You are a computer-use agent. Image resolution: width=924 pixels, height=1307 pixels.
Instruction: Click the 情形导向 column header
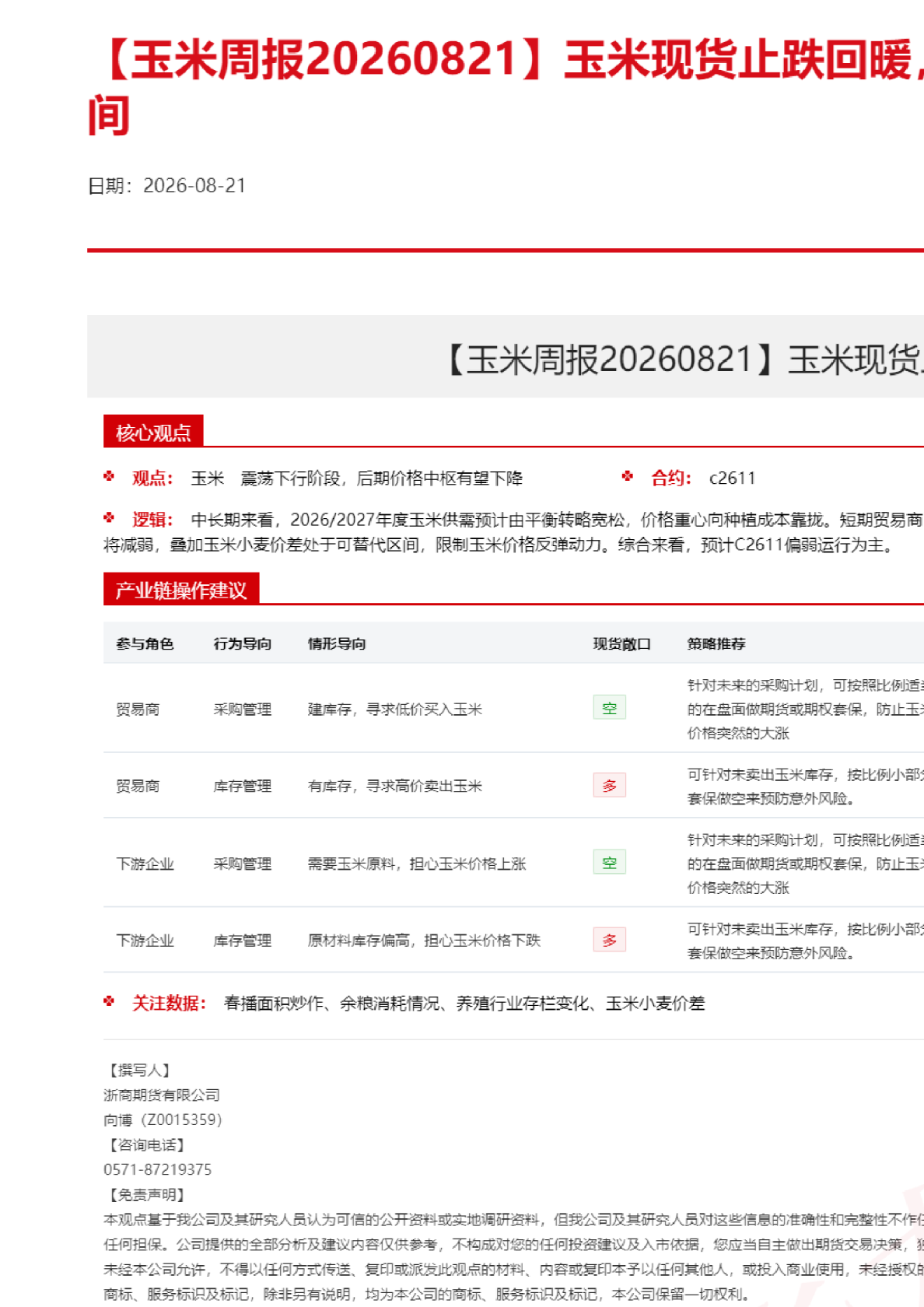tap(337, 643)
